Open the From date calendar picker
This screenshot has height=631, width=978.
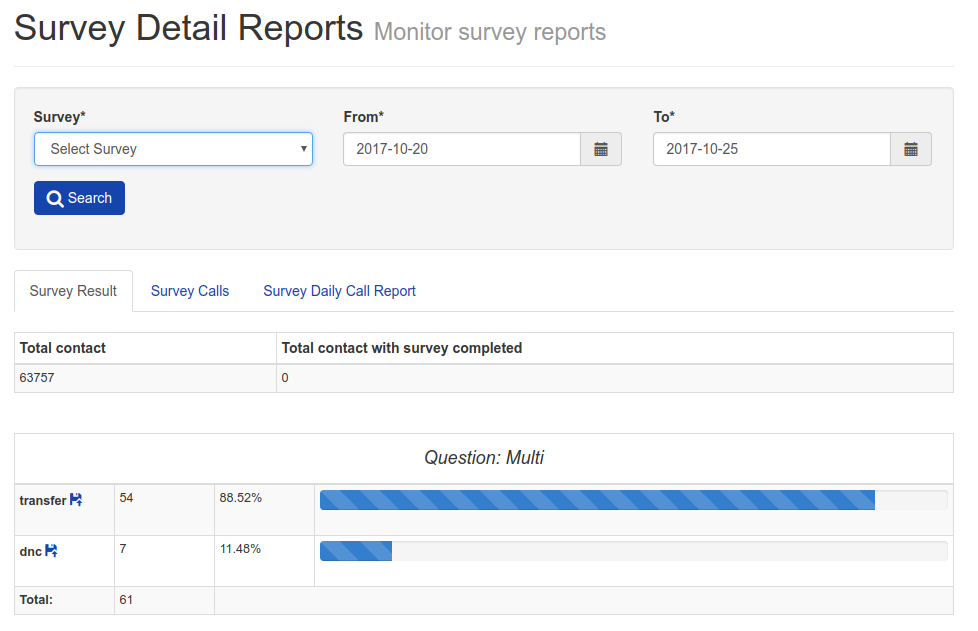[601, 149]
